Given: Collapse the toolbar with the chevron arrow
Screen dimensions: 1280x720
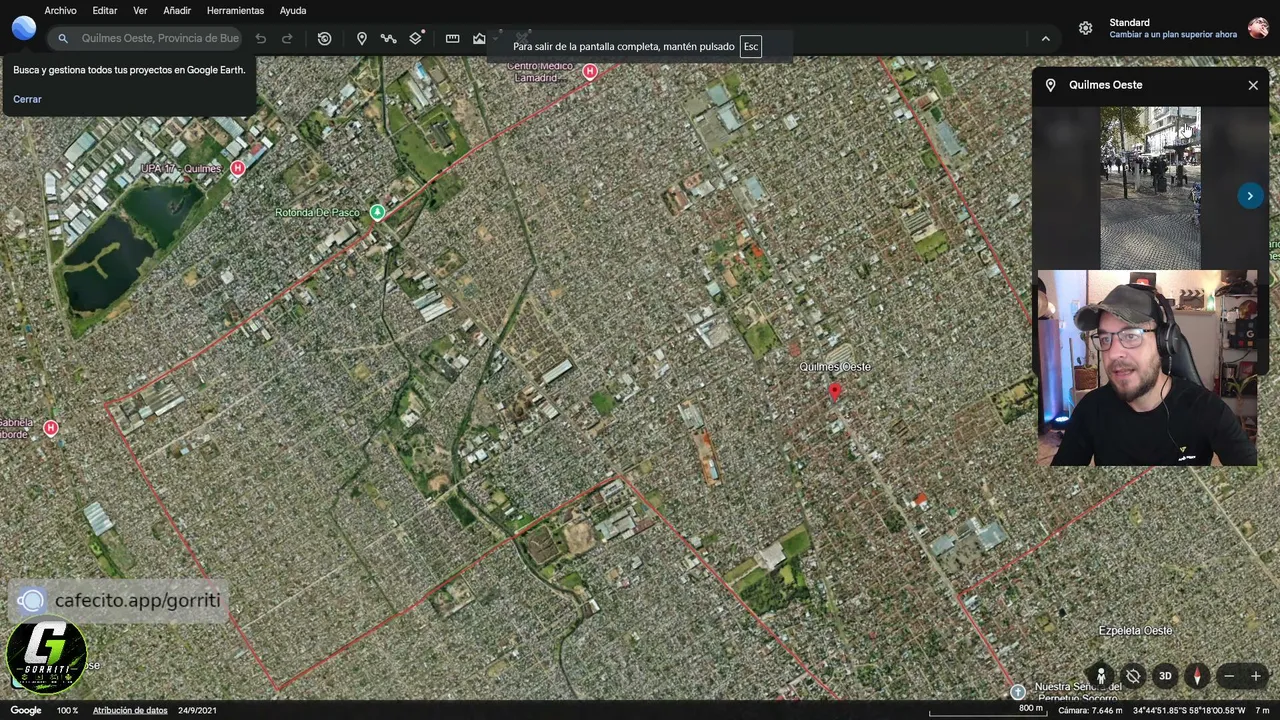Looking at the screenshot, I should pyautogui.click(x=1045, y=39).
